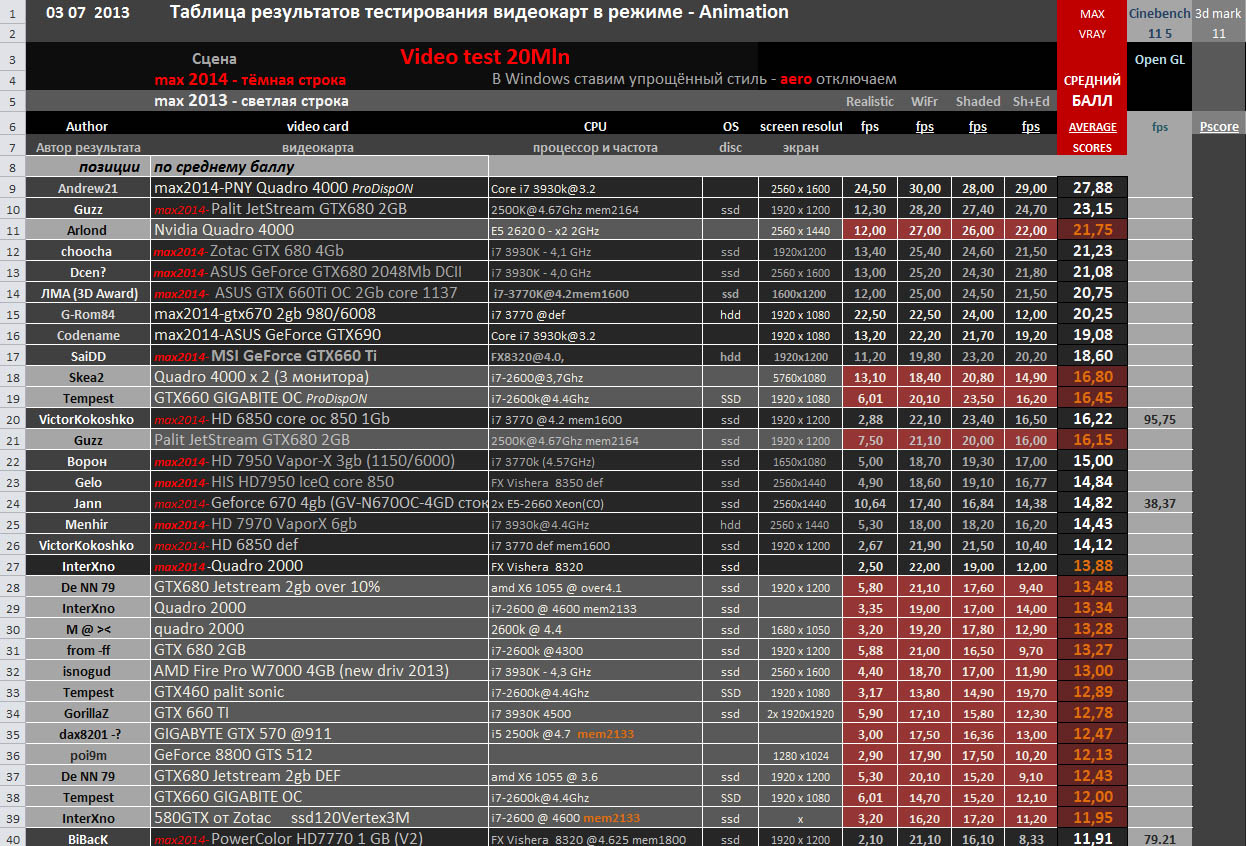Select the 'Video test 20Mln' title cell
This screenshot has height=846, width=1246.
point(485,57)
